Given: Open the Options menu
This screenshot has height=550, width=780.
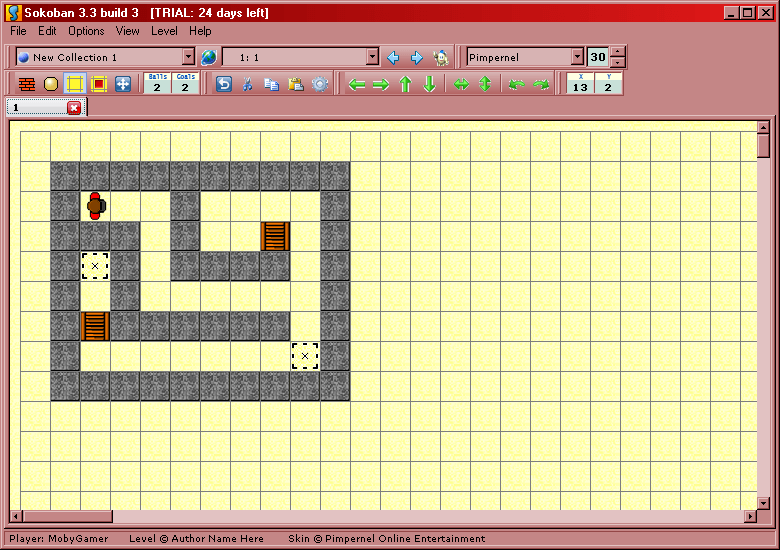Looking at the screenshot, I should point(86,31).
